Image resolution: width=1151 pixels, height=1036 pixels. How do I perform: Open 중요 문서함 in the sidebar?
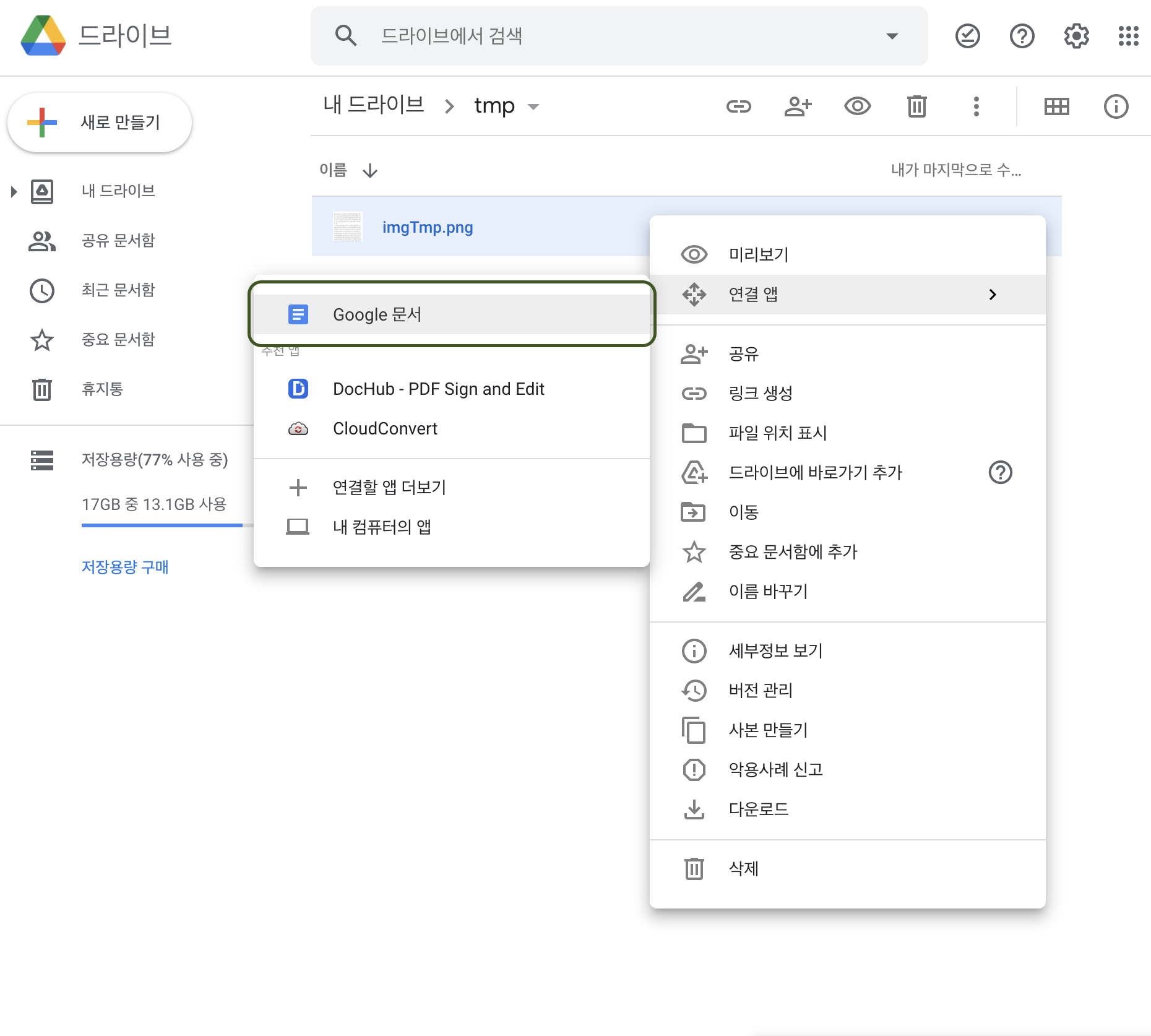coord(118,340)
